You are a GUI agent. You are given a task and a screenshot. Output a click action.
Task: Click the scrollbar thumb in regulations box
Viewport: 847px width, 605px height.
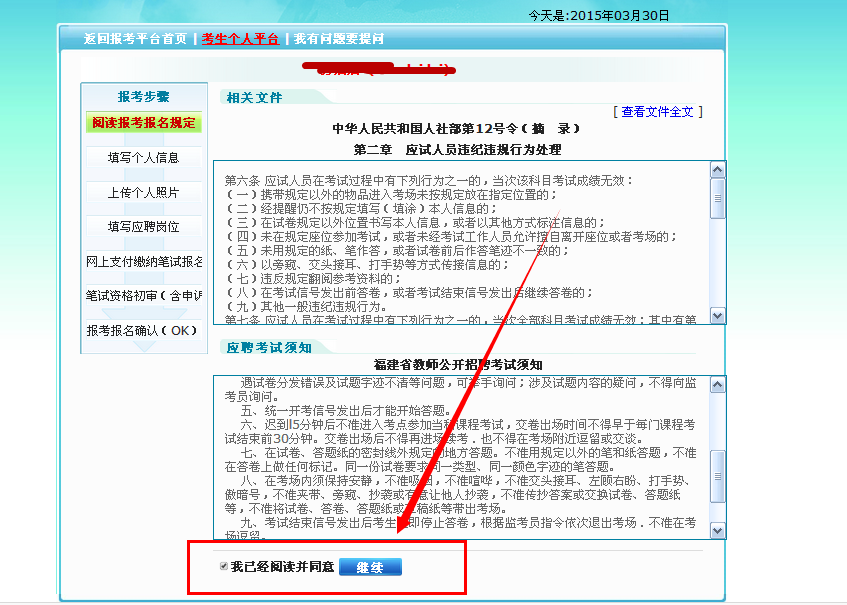point(718,198)
